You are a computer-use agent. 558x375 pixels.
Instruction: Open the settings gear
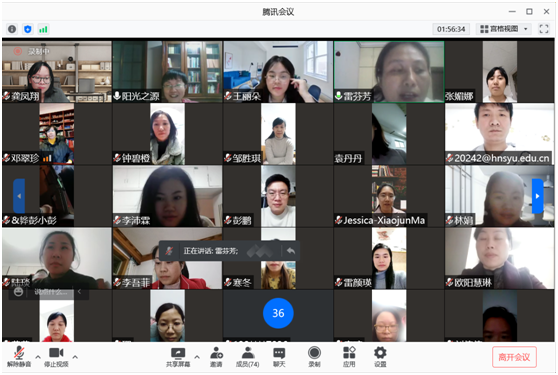tap(380, 357)
